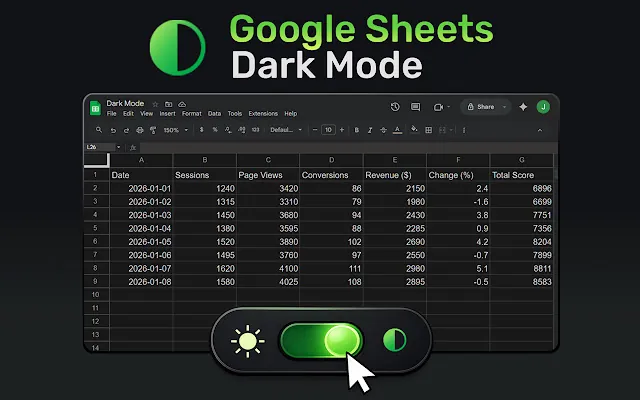Start a Meet video call

(x=438, y=107)
